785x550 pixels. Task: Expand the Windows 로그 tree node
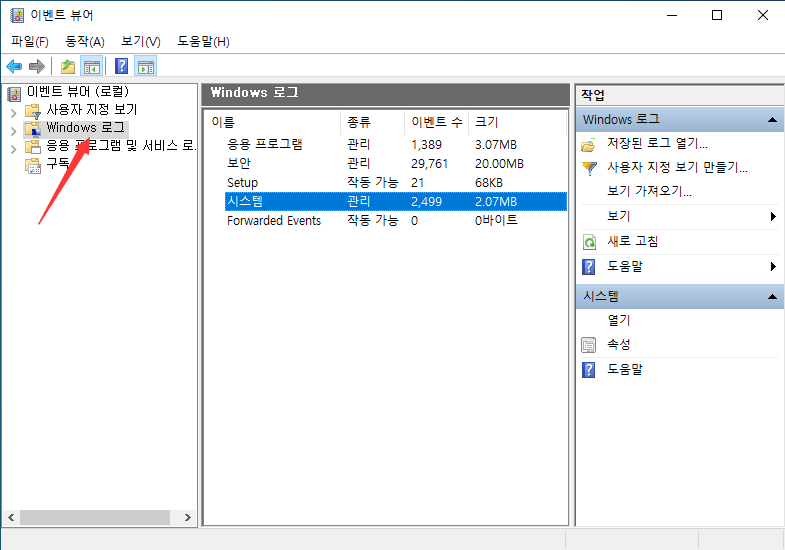pos(14,131)
